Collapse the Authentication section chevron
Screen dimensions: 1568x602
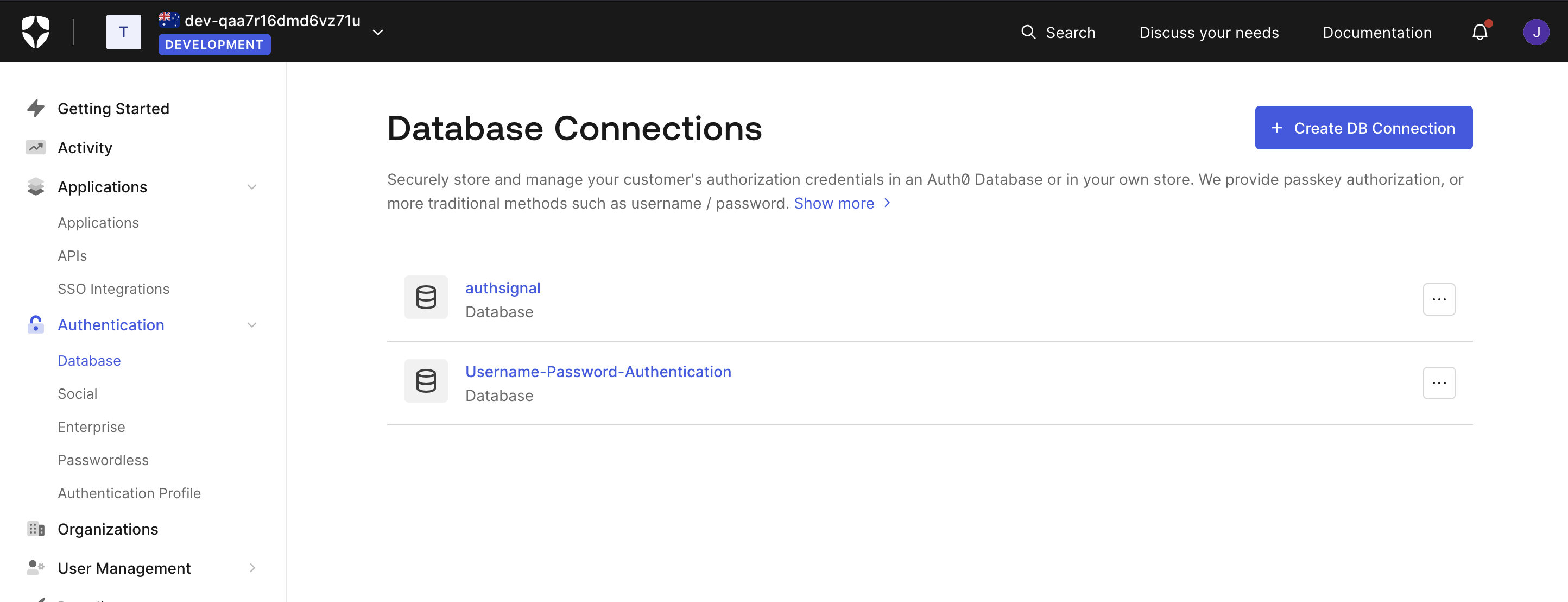[x=252, y=325]
